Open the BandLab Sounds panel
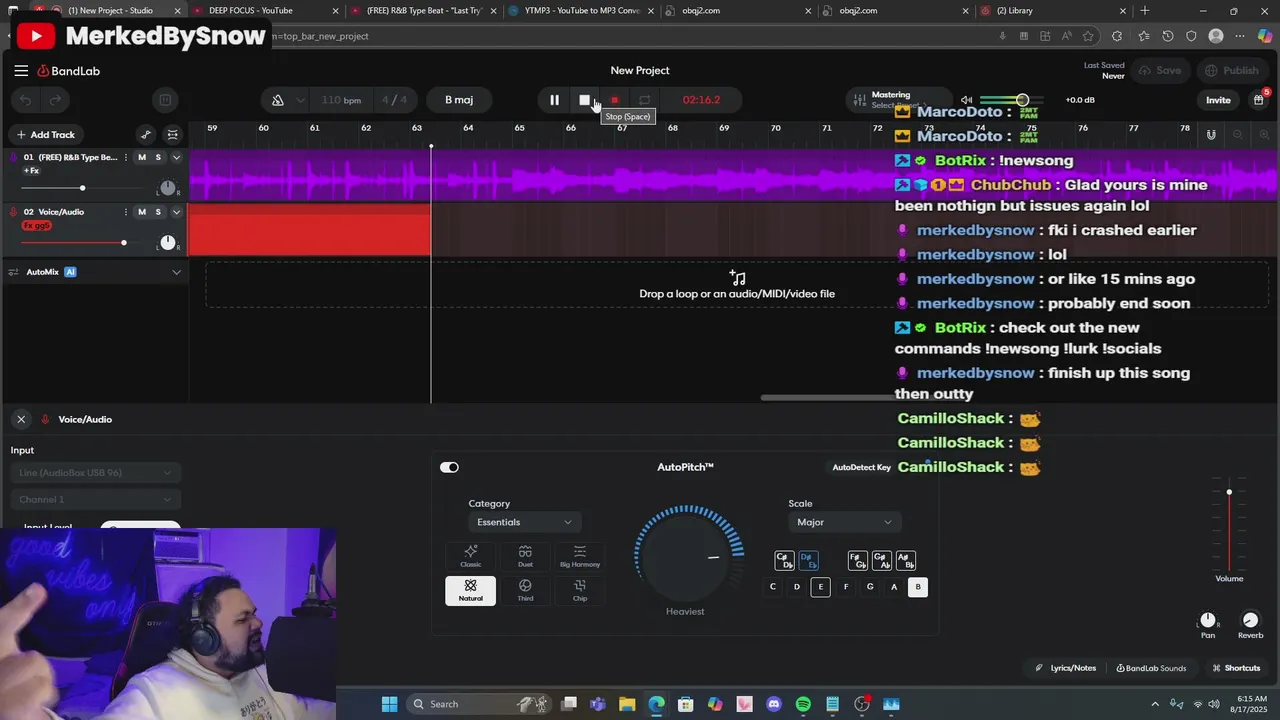 coord(1151,668)
